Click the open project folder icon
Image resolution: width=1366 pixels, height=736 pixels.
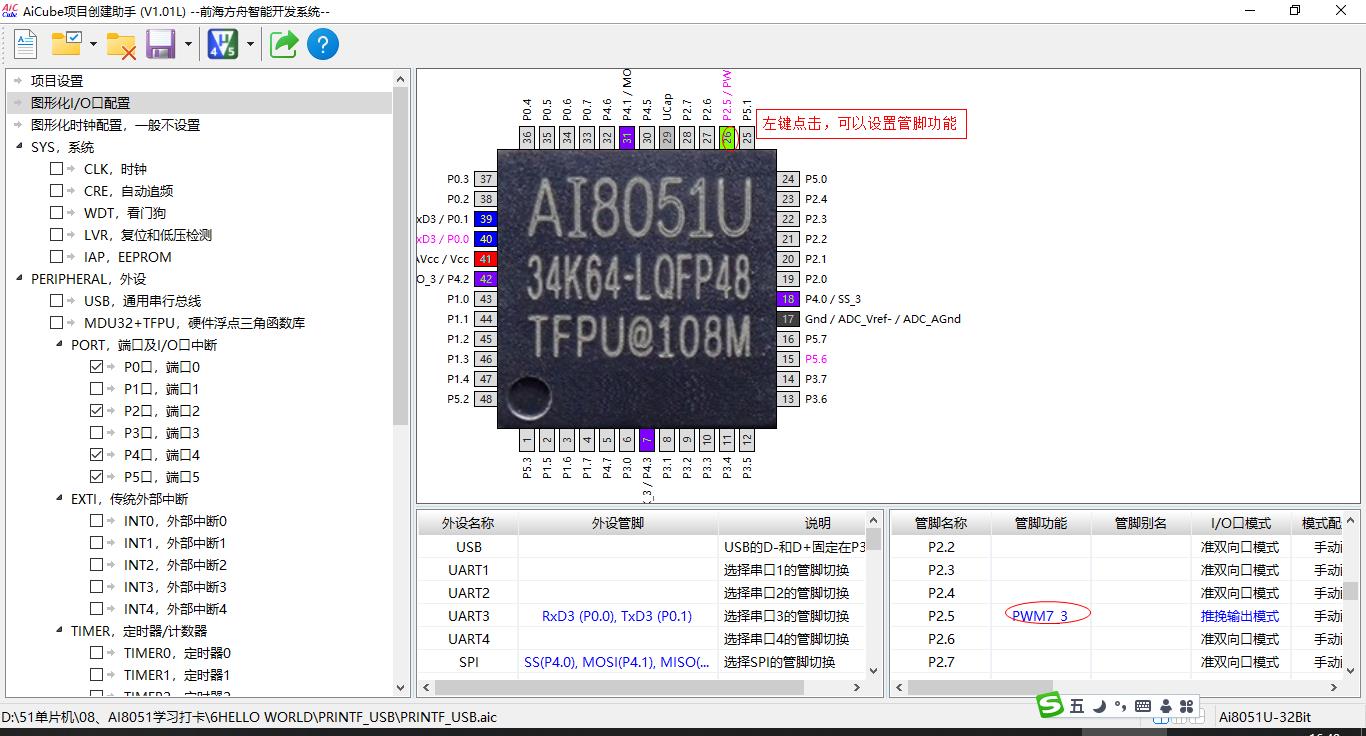[67, 44]
